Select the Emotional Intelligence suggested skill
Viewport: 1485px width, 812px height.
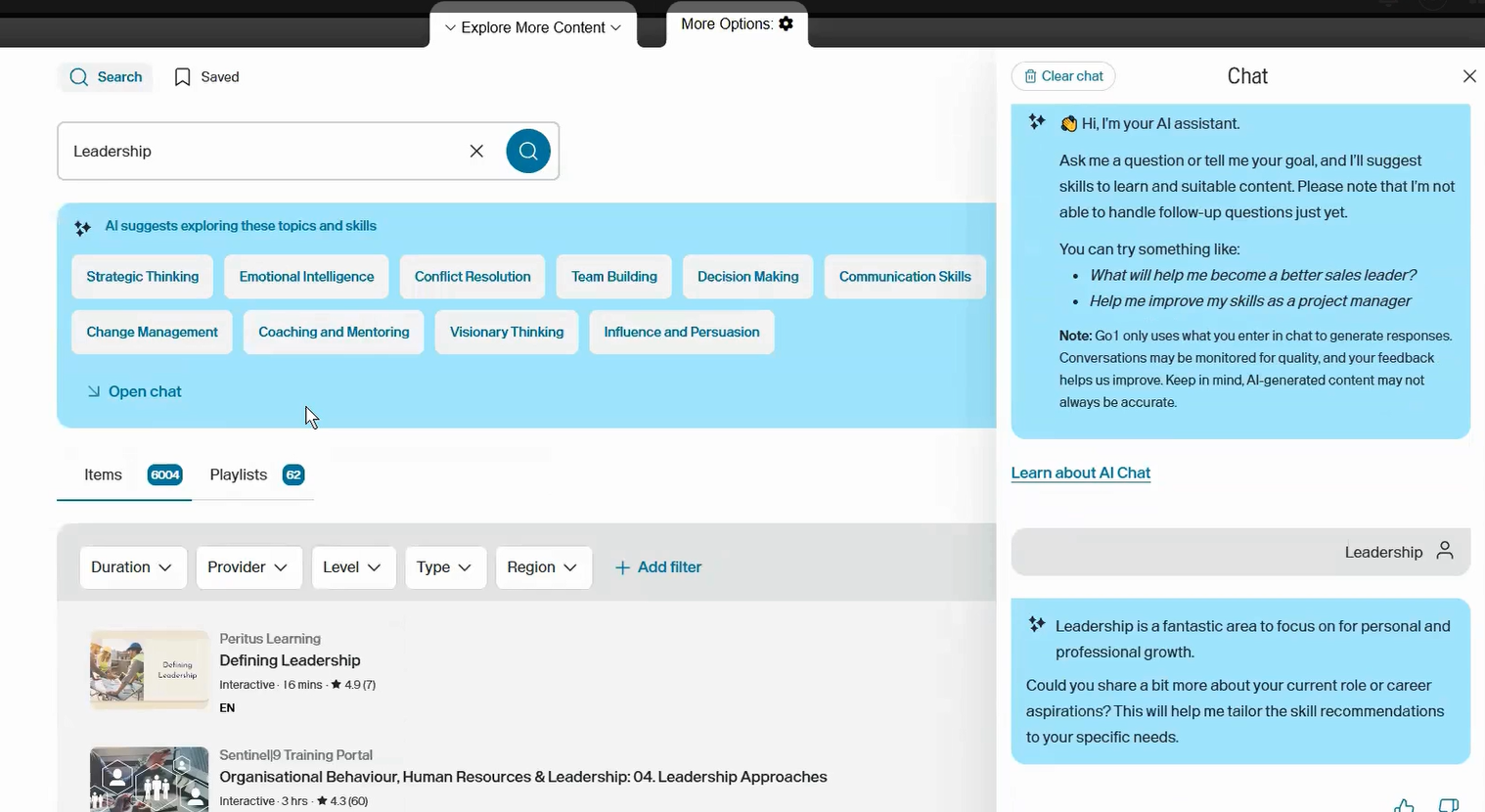pos(306,276)
